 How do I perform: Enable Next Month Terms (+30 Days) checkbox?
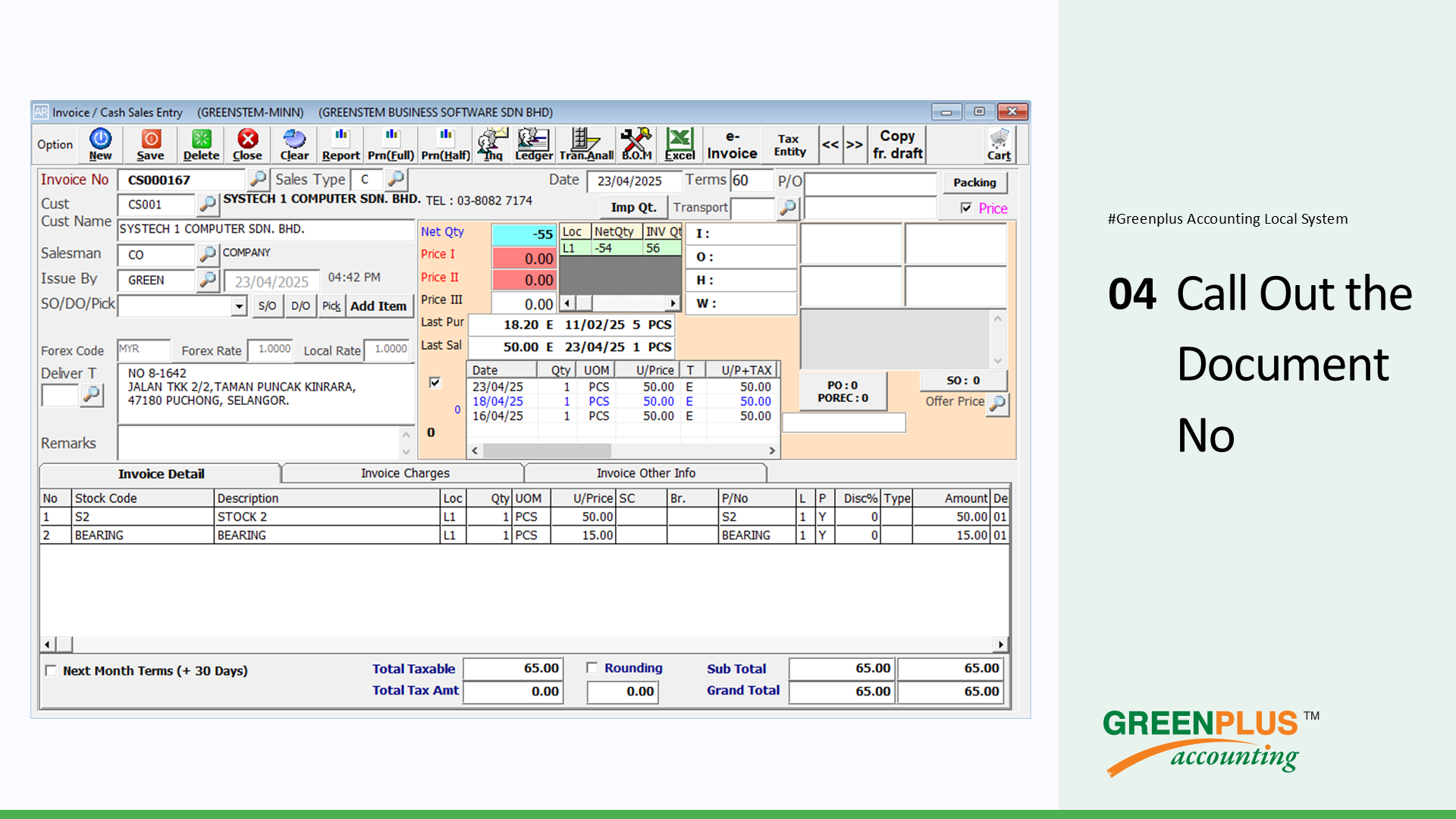point(51,670)
